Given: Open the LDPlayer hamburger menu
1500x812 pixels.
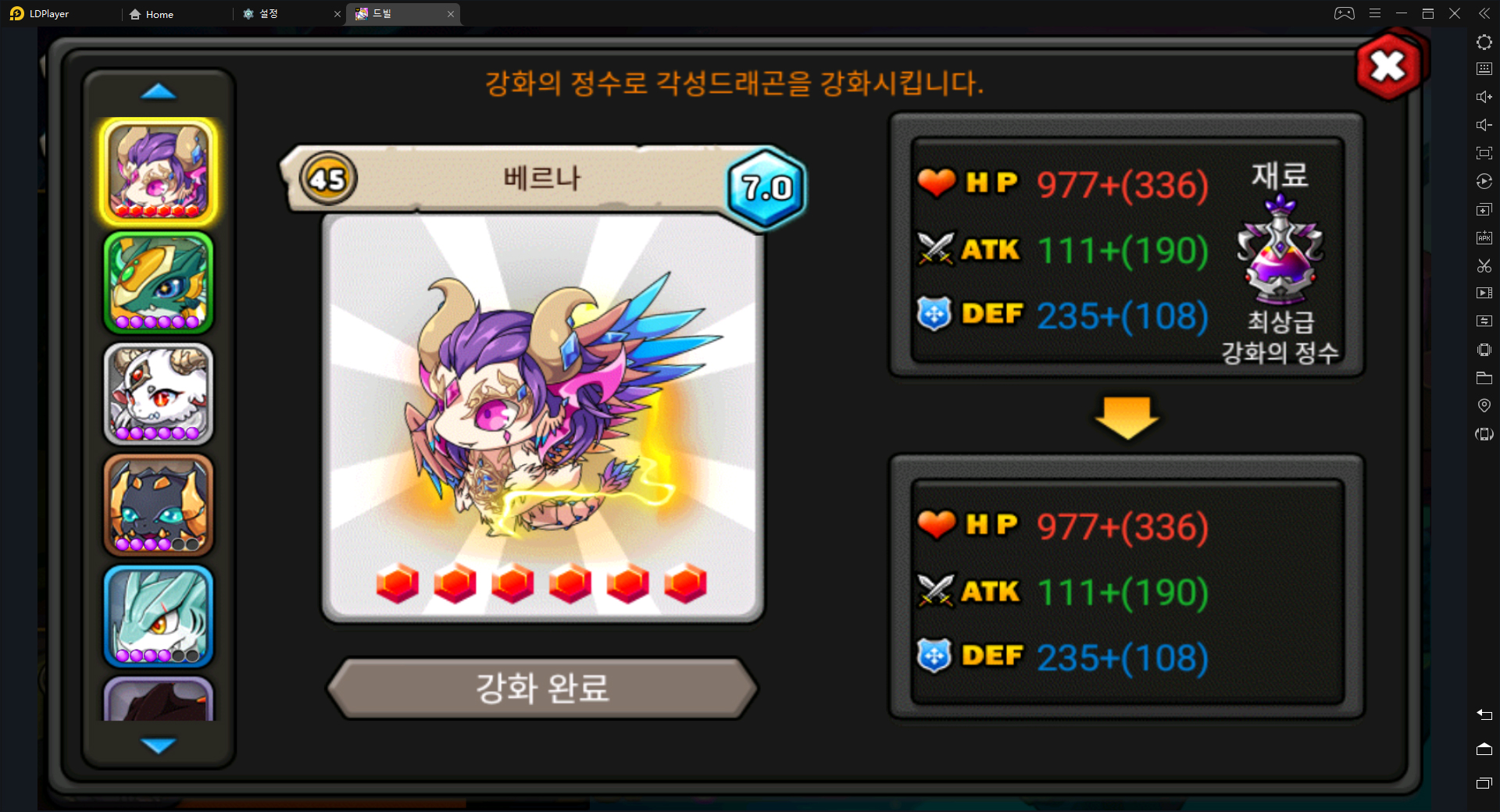Looking at the screenshot, I should [x=1375, y=13].
